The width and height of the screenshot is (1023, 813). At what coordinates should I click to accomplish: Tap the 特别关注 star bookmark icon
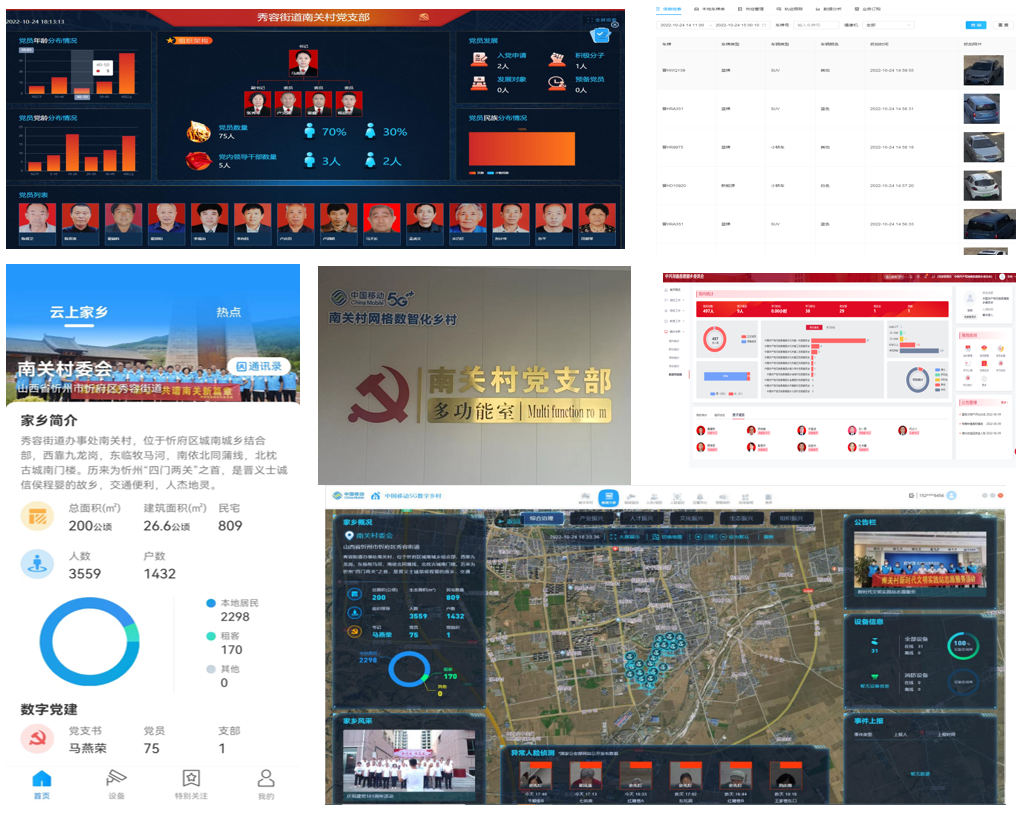coord(190,779)
